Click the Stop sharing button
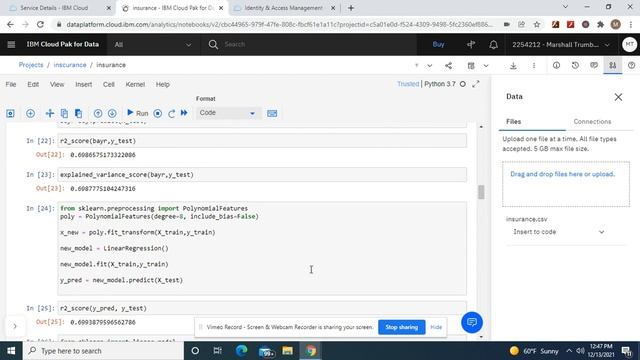 [x=402, y=327]
